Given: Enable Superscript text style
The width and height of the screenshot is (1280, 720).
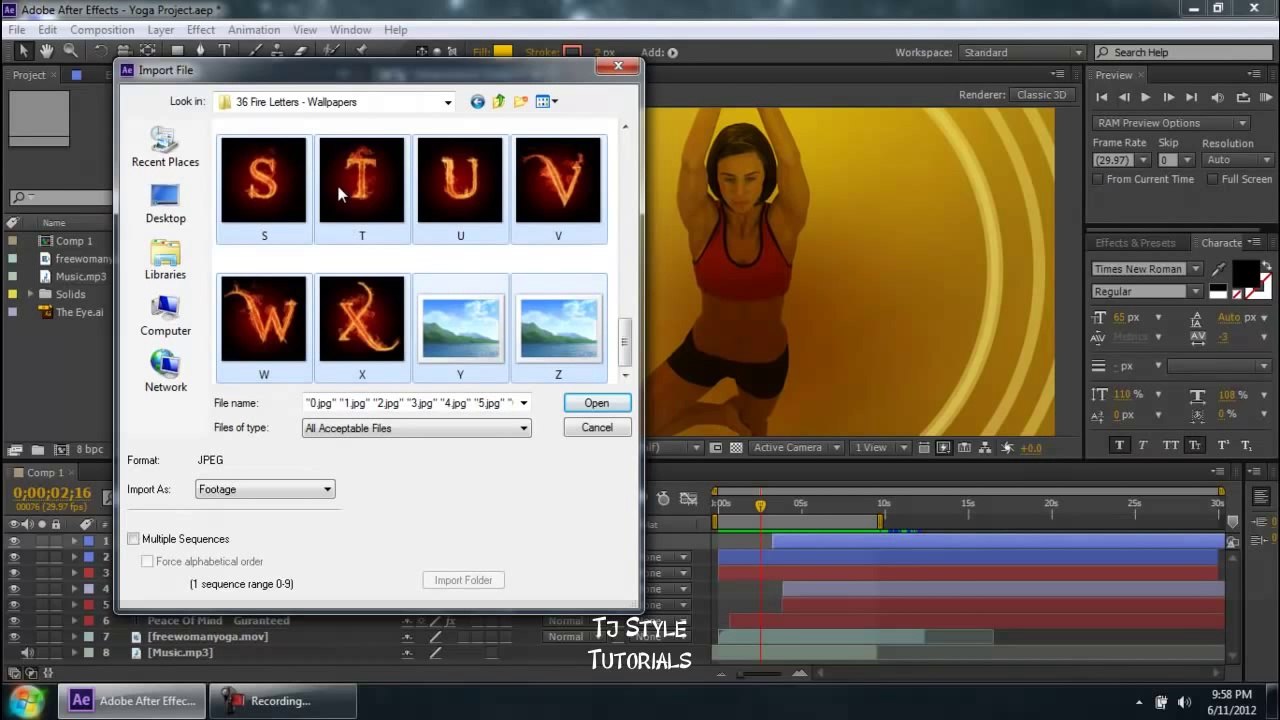Looking at the screenshot, I should click(1222, 445).
